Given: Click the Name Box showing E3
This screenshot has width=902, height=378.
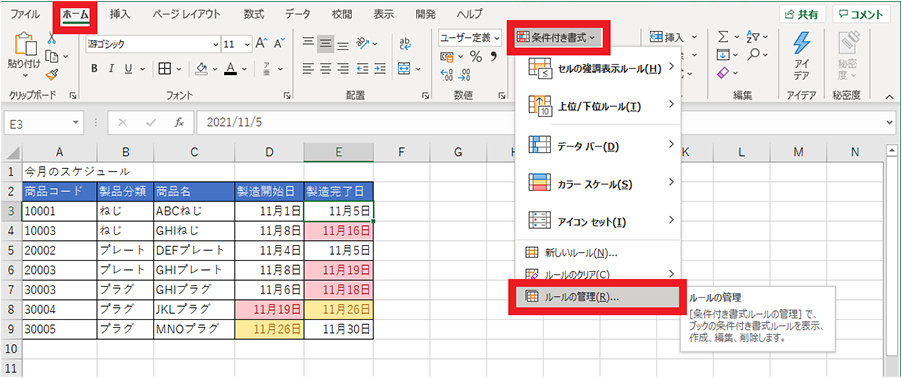Looking at the screenshot, I should tap(44, 123).
